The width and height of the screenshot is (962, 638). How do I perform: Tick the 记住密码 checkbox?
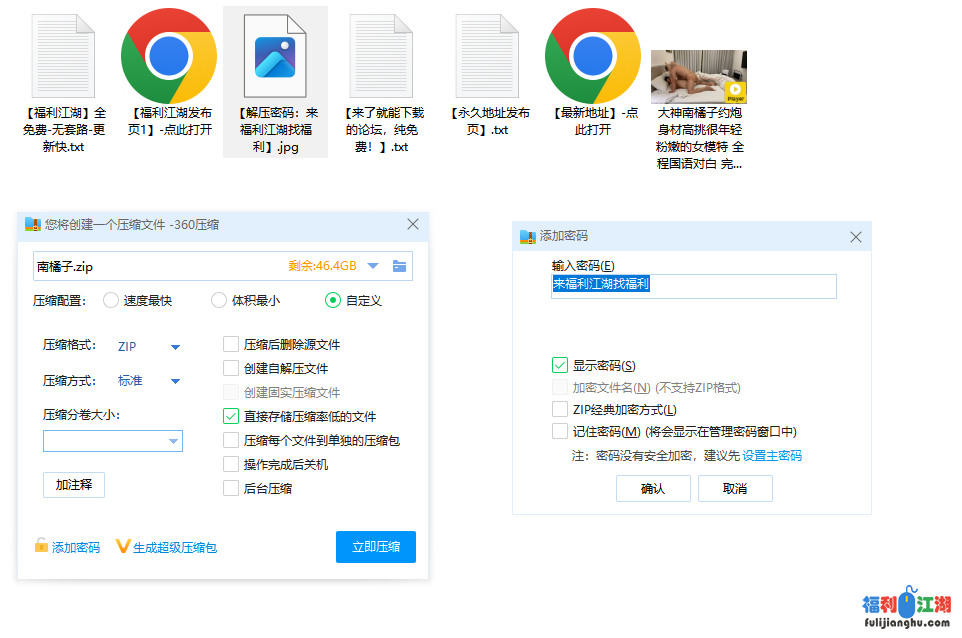pyautogui.click(x=560, y=432)
